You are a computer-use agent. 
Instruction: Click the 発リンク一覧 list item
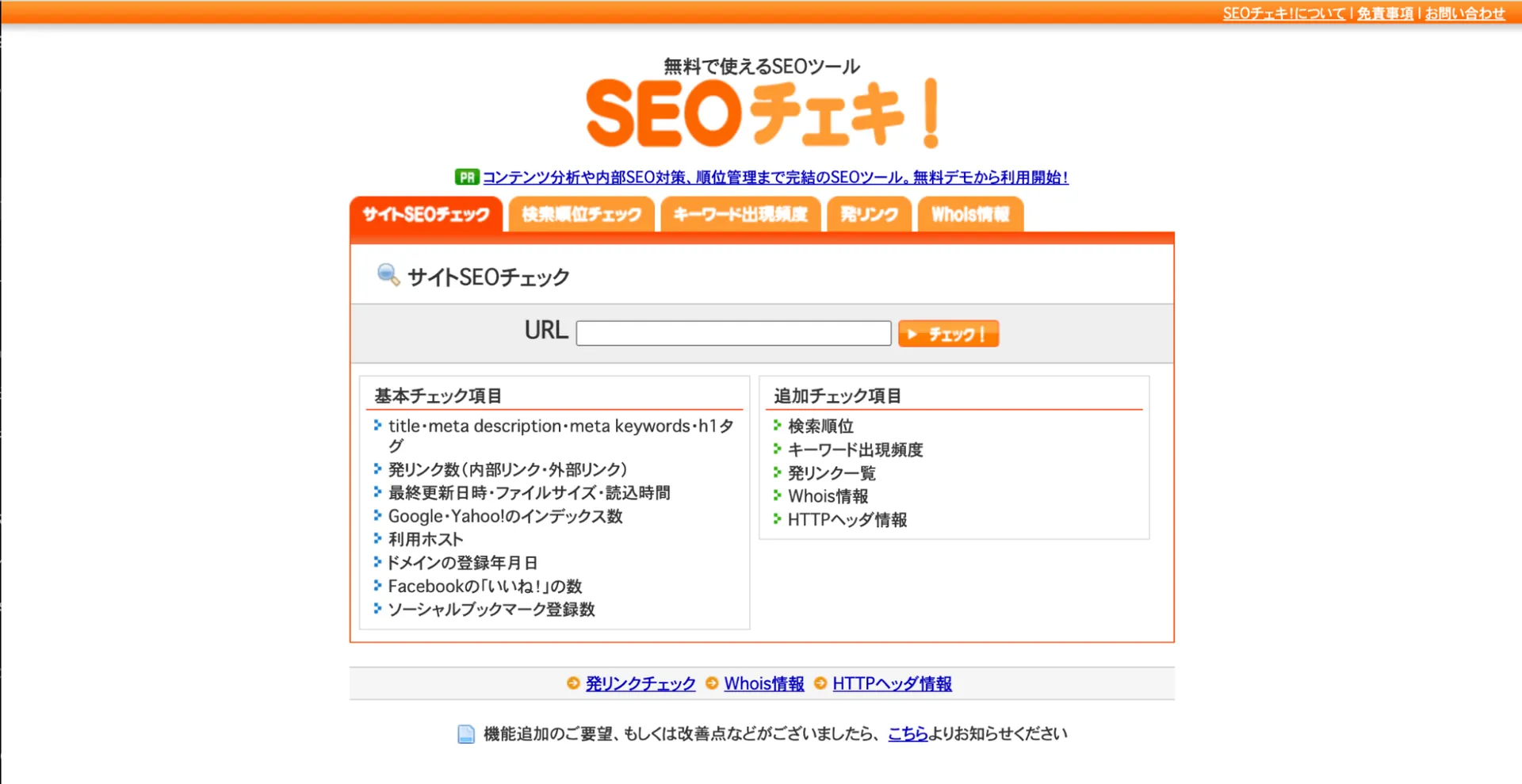(832, 473)
